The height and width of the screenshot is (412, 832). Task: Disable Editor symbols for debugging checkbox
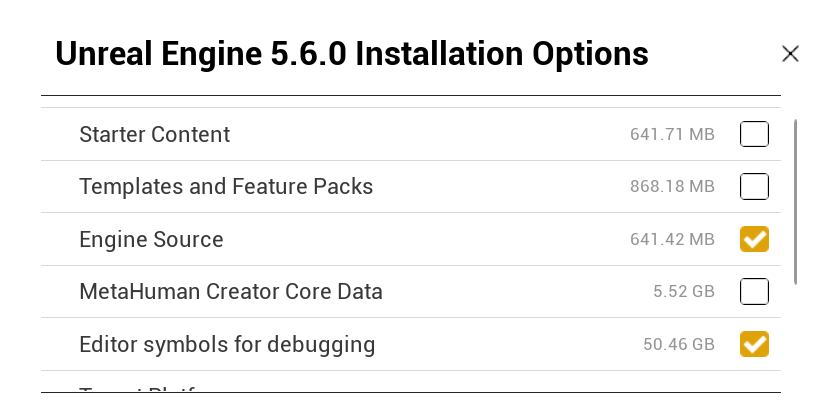coord(754,345)
